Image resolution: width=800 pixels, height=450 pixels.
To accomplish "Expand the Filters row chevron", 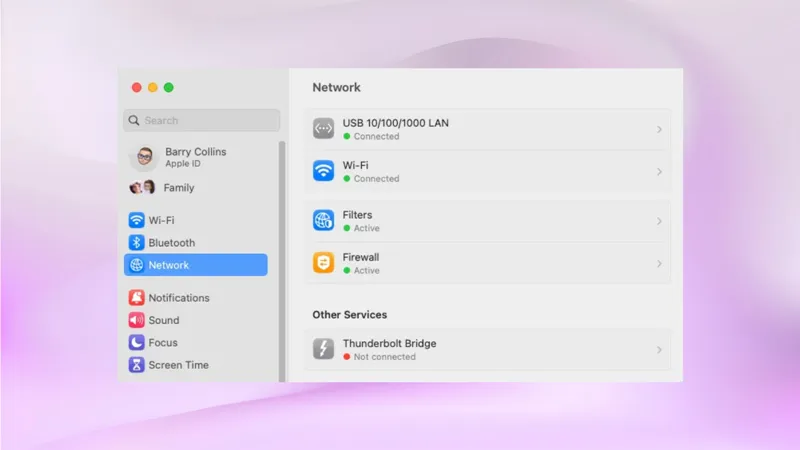I will point(659,221).
